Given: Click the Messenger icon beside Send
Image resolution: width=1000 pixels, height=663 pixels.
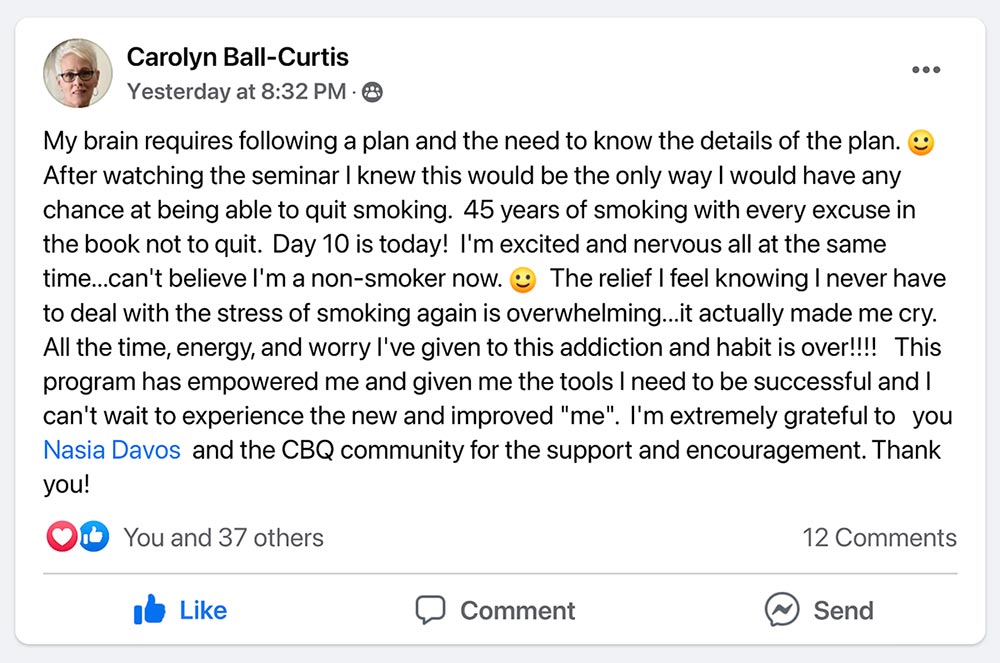Looking at the screenshot, I should (781, 610).
